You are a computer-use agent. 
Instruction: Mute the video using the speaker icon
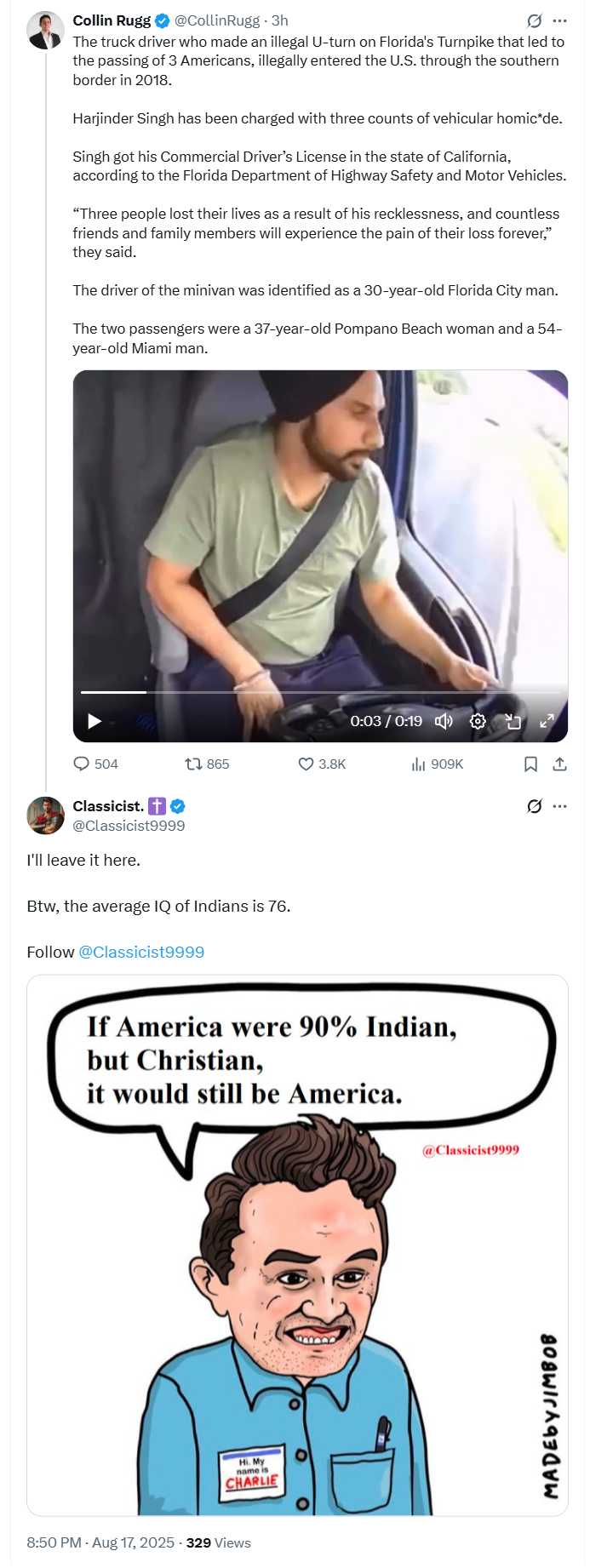[x=443, y=722]
